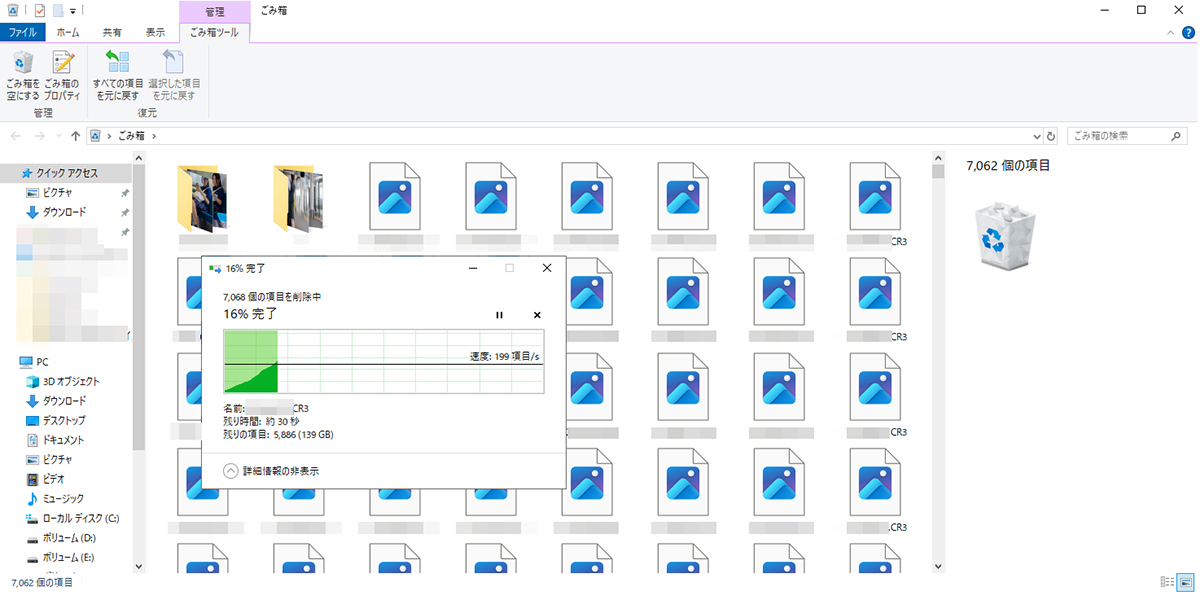Click the Up arrow navigation button
This screenshot has height=600, width=1200.
pyautogui.click(x=76, y=135)
